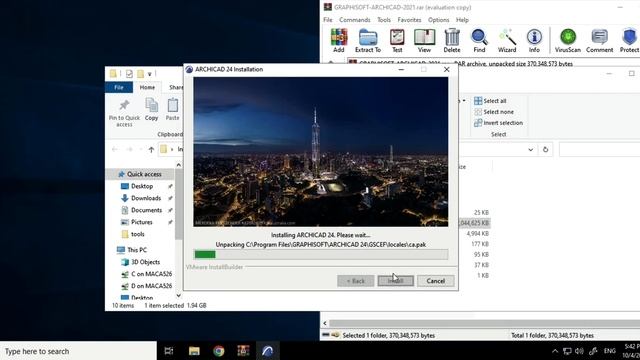This screenshot has height=360, width=640.
Task: Click Pin to Quick access in File Explorer
Action: click(x=124, y=113)
